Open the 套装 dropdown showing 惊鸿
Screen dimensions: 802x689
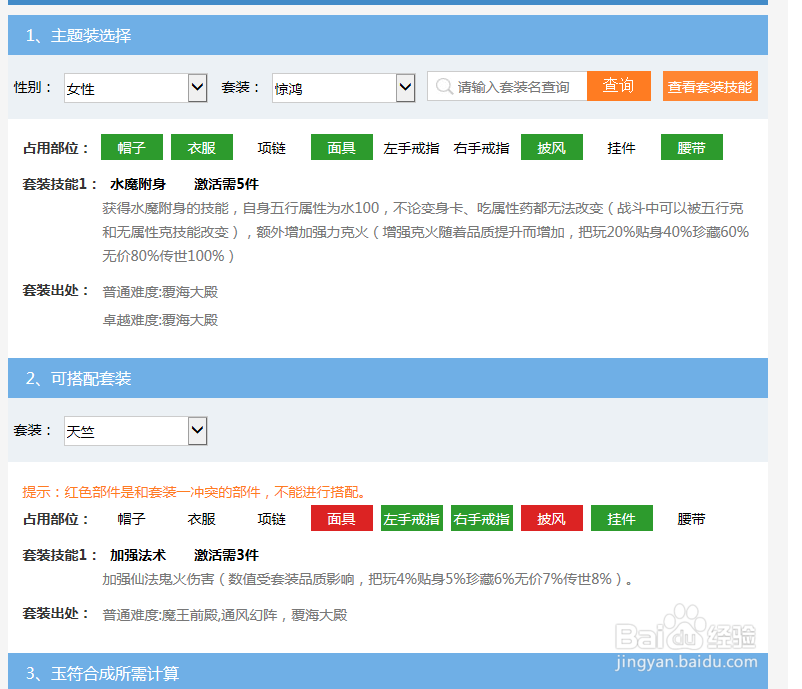click(x=343, y=88)
